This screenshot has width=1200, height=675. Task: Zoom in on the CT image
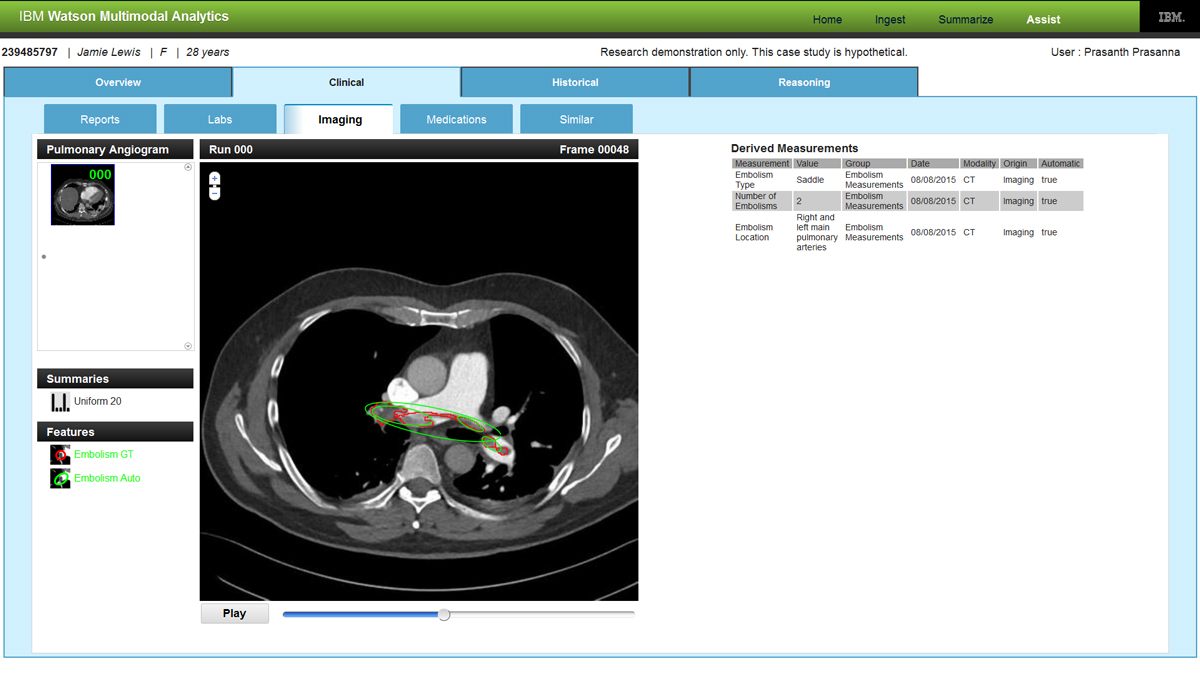(214, 178)
